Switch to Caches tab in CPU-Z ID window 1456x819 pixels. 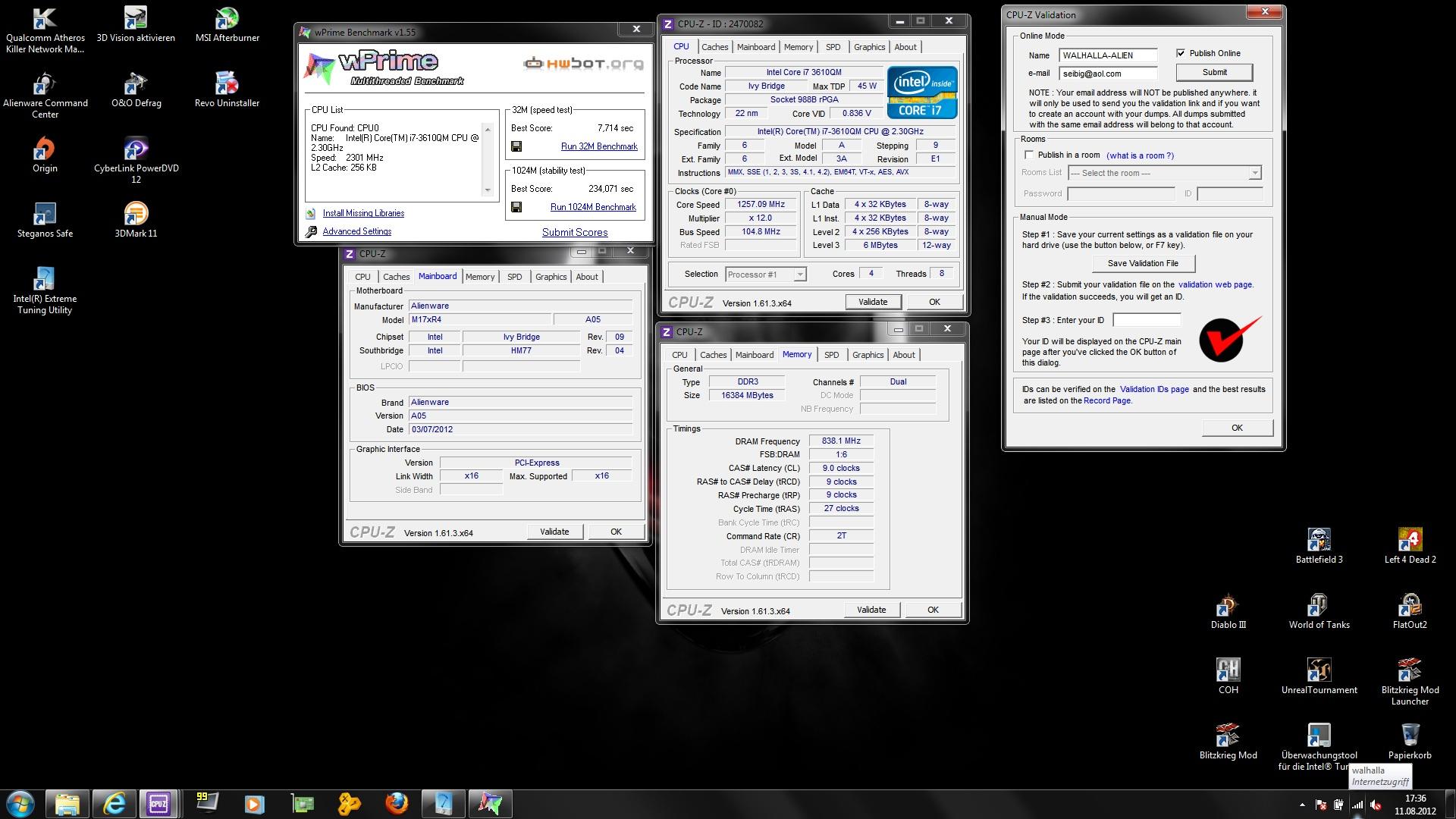[714, 47]
